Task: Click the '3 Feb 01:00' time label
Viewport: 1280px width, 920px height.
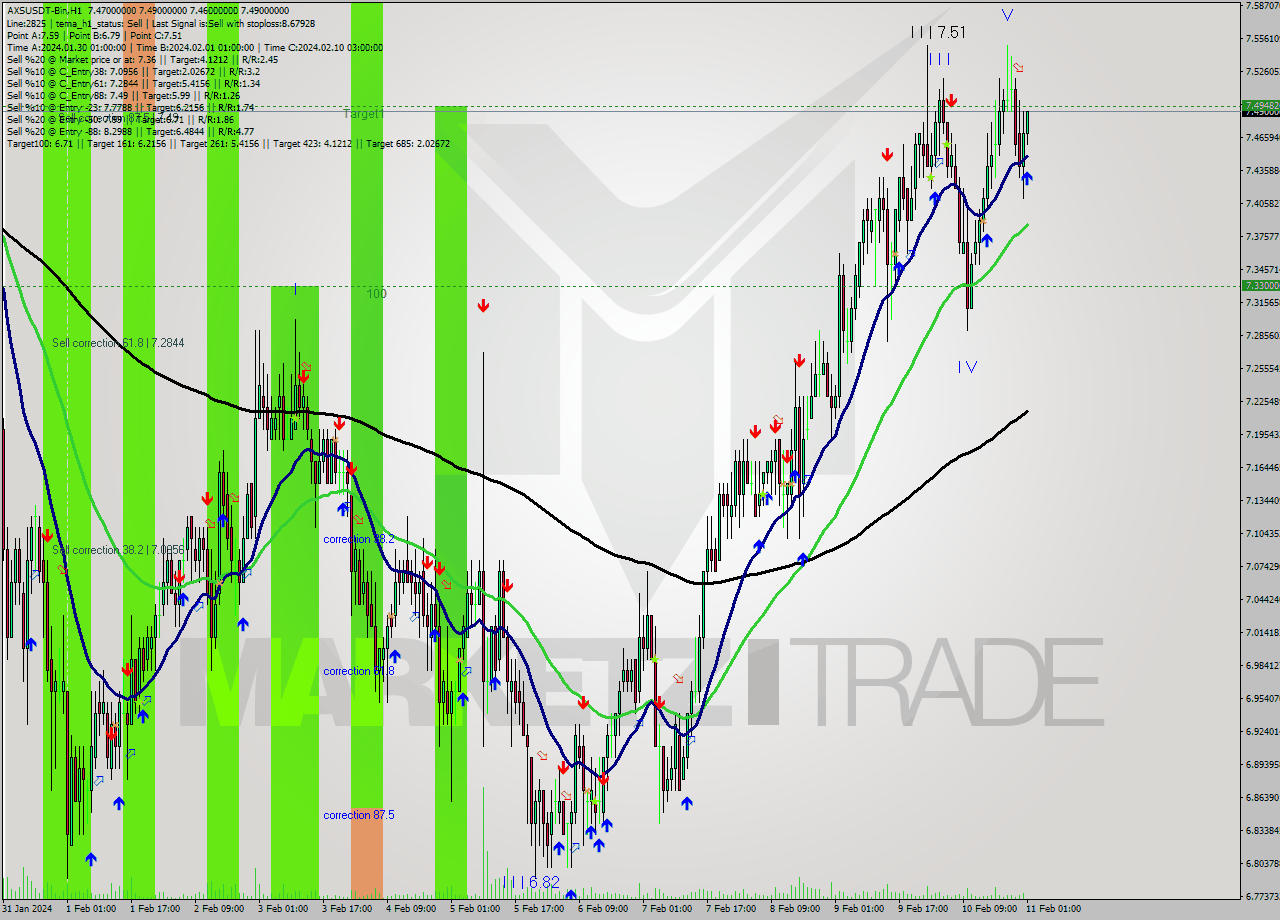Action: click(282, 909)
